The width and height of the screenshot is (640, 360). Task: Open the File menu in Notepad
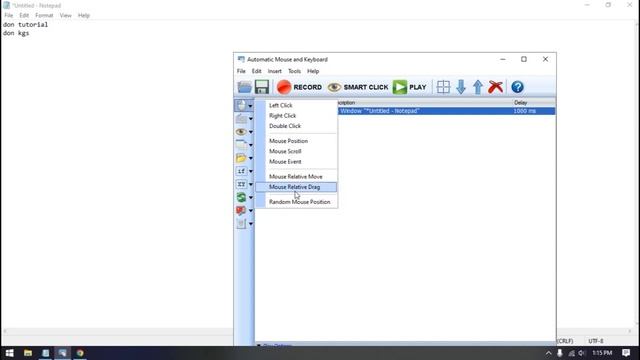pos(9,16)
